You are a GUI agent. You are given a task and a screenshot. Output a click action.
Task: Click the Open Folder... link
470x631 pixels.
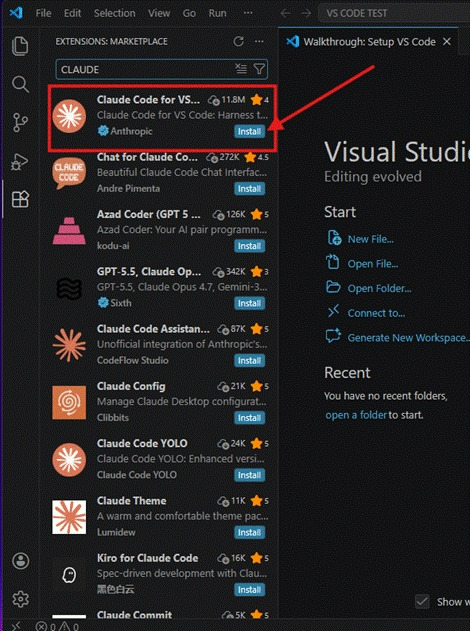coord(379,289)
